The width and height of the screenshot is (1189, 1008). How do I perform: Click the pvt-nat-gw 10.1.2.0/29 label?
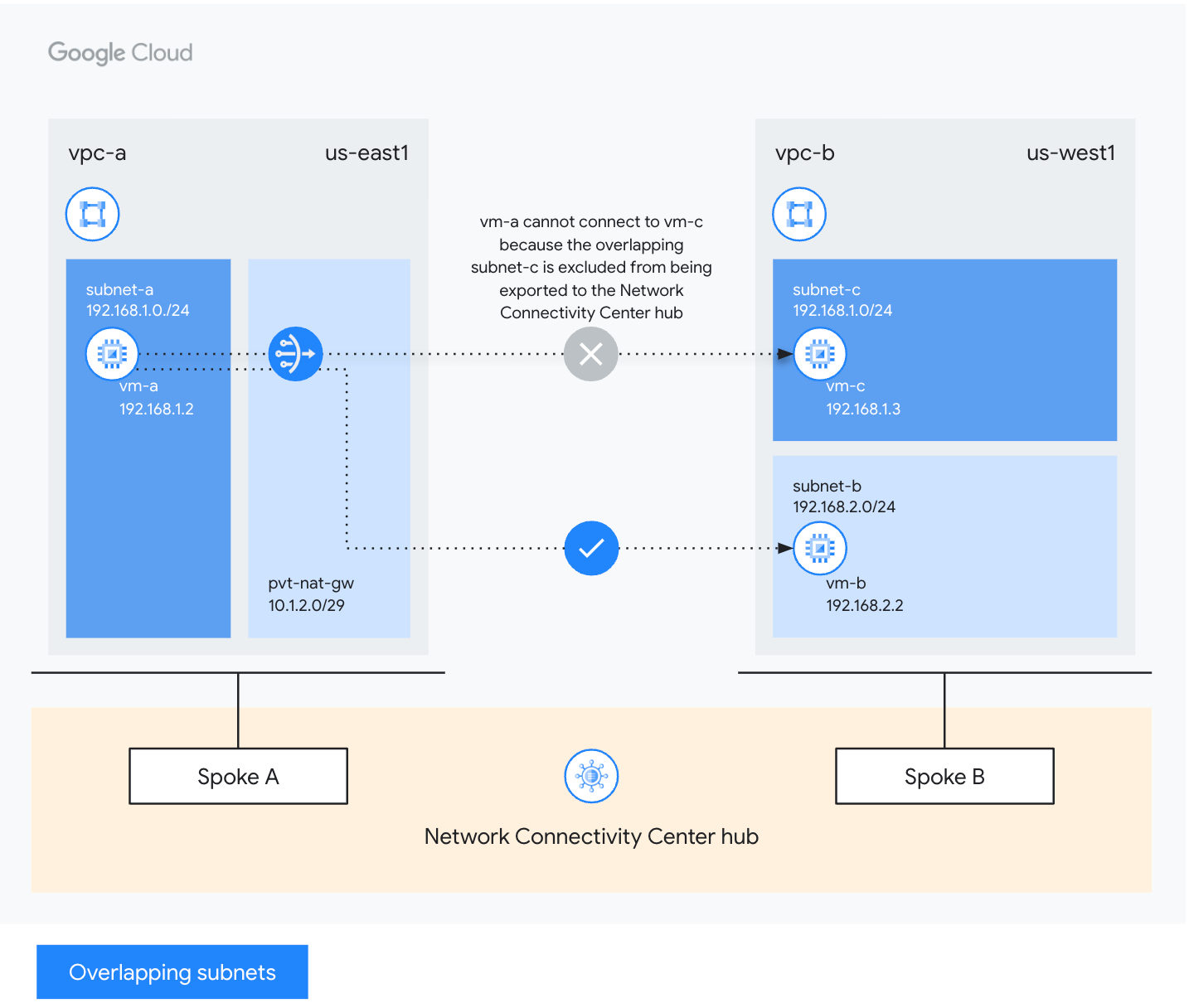point(311,594)
